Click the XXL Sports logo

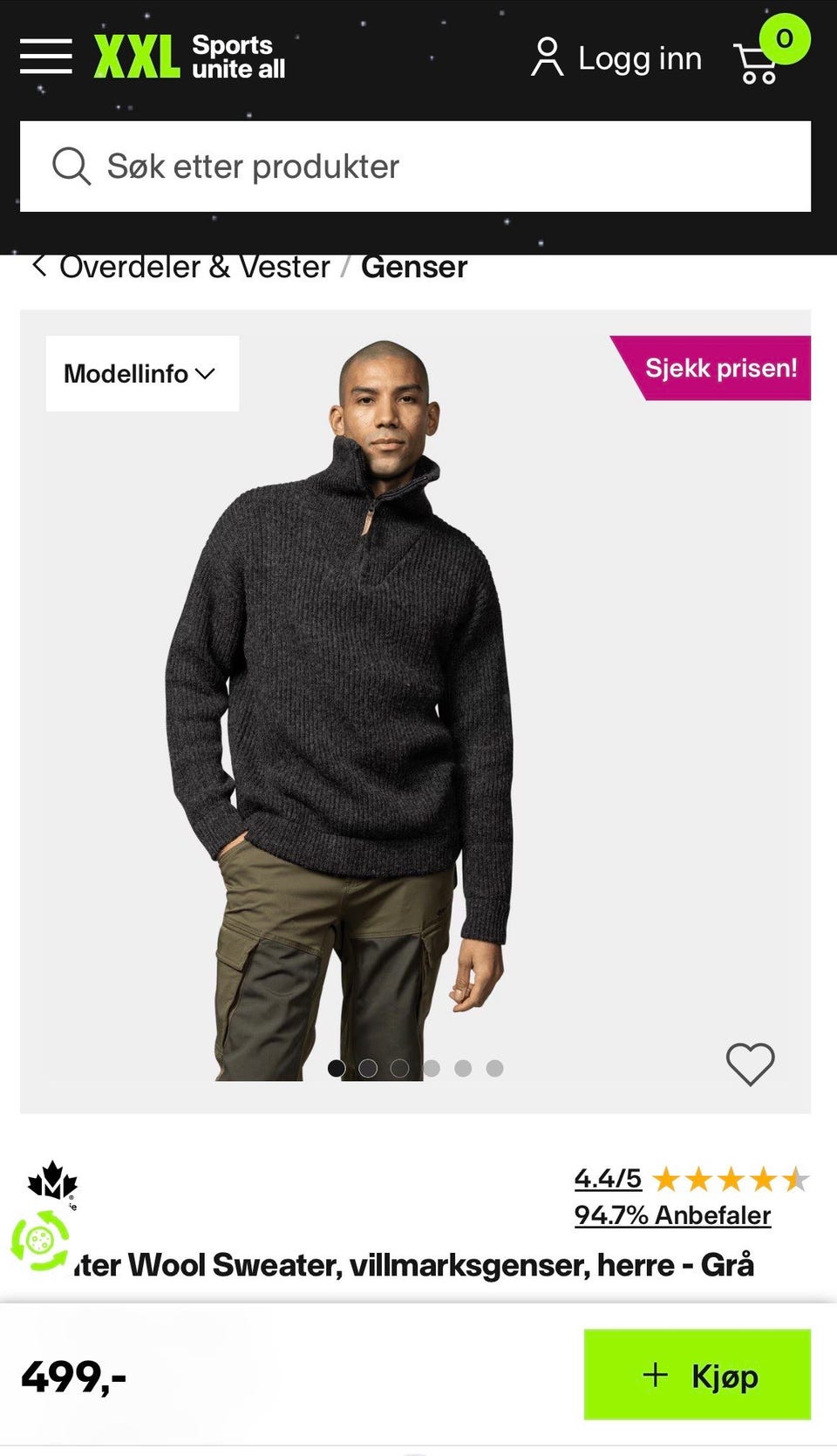190,58
